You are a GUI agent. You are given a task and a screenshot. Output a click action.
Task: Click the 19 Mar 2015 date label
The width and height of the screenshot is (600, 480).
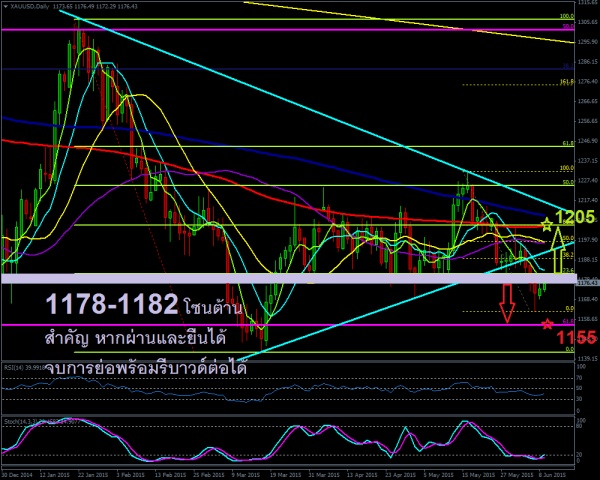(x=284, y=475)
